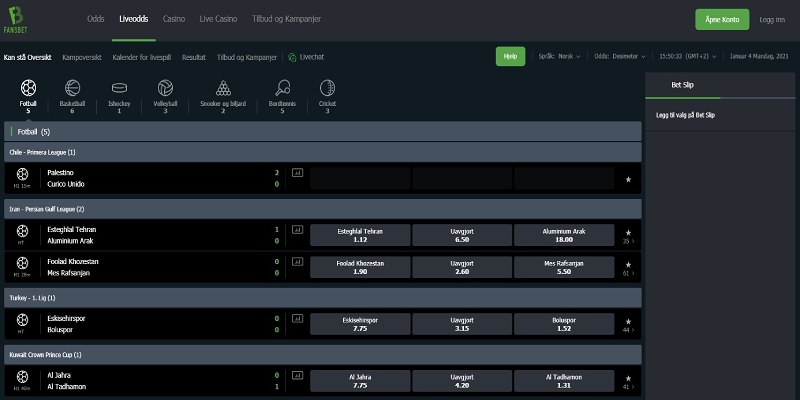Expand 61 more markets for Foolad match
This screenshot has height=400, width=800.
coord(629,273)
